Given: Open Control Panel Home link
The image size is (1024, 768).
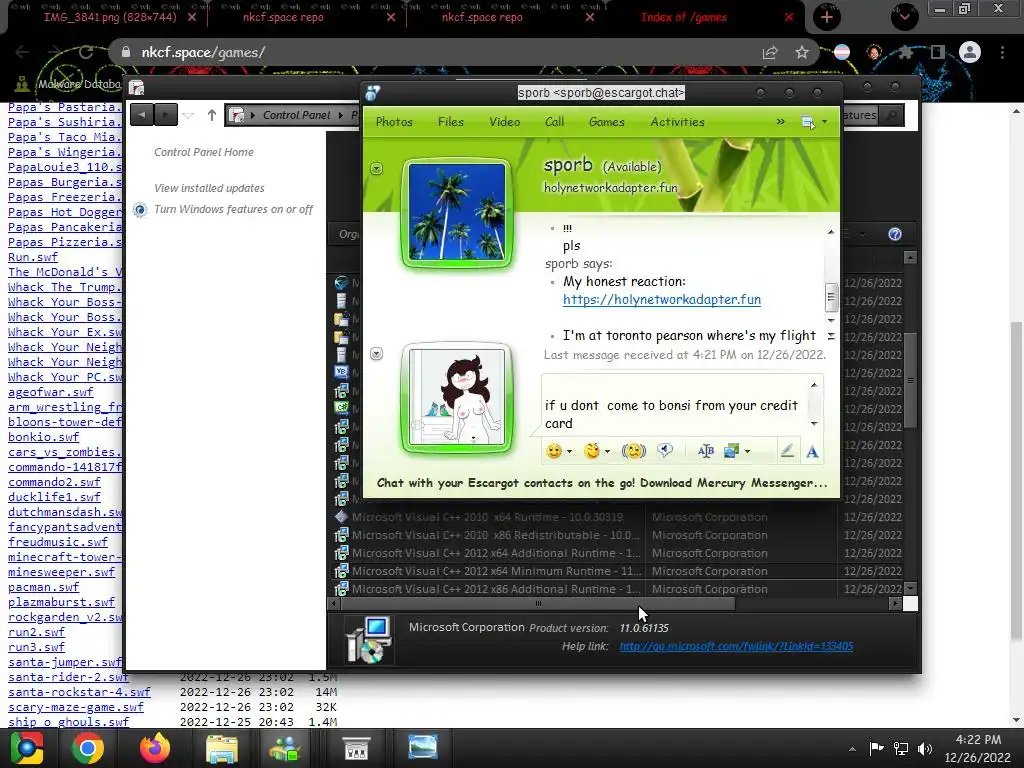Looking at the screenshot, I should click(204, 152).
